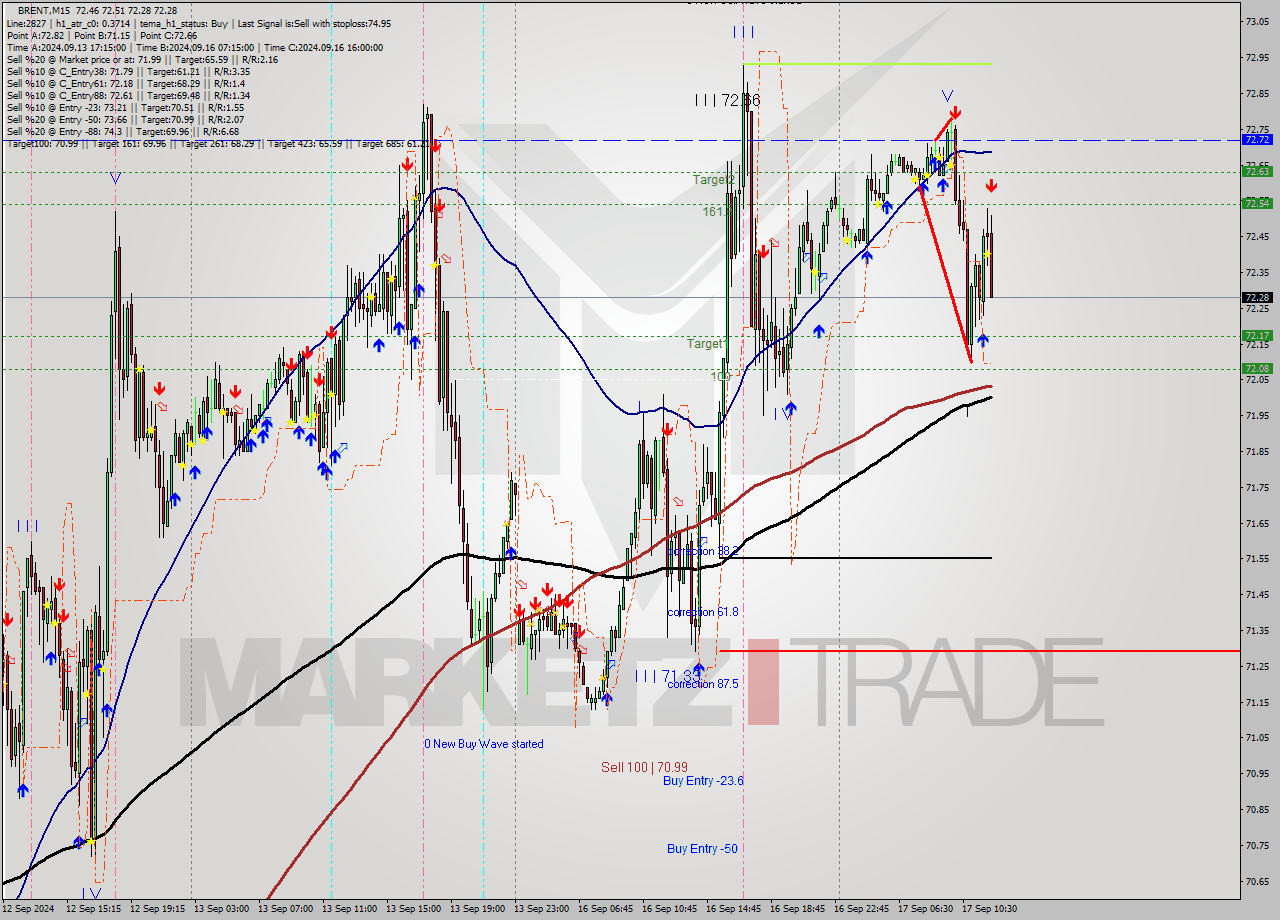Click the '16 Sep 14:45' time axis label
1280x920 pixels.
coord(733,909)
